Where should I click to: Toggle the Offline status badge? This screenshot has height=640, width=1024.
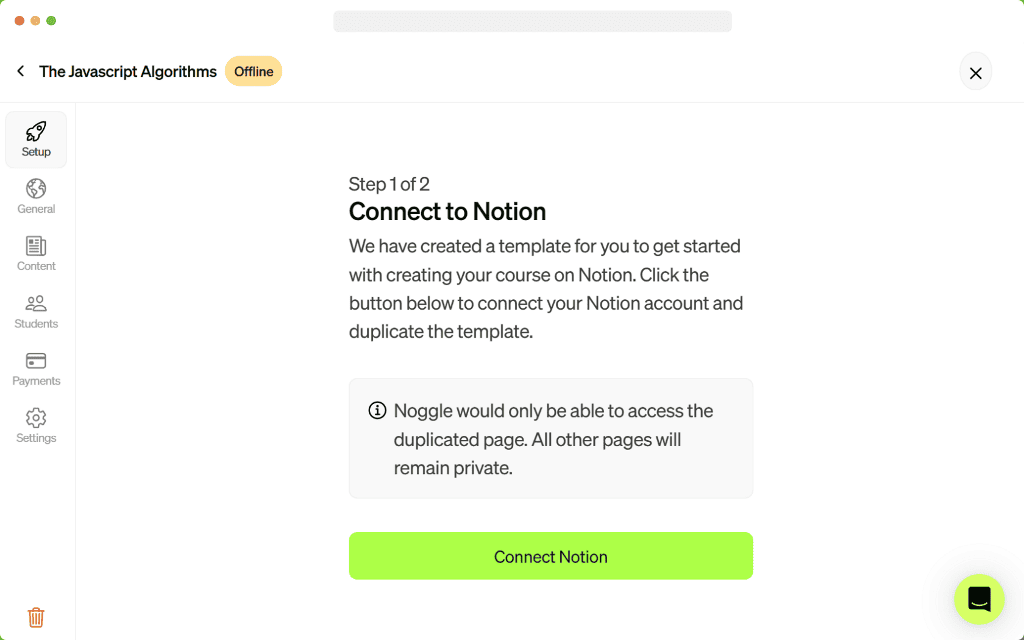coord(253,71)
